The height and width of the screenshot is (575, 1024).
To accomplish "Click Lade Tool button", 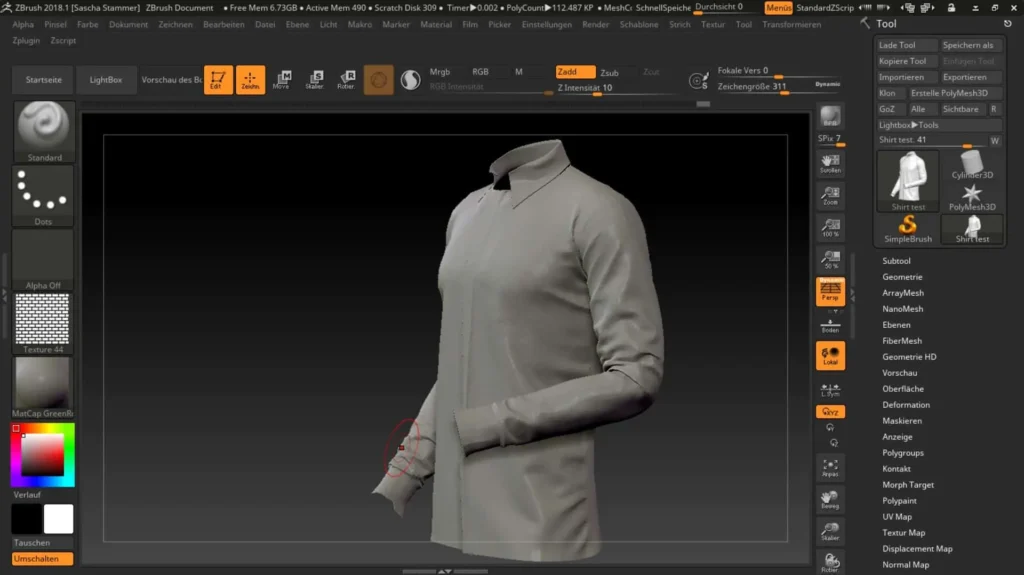I will pyautogui.click(x=907, y=45).
